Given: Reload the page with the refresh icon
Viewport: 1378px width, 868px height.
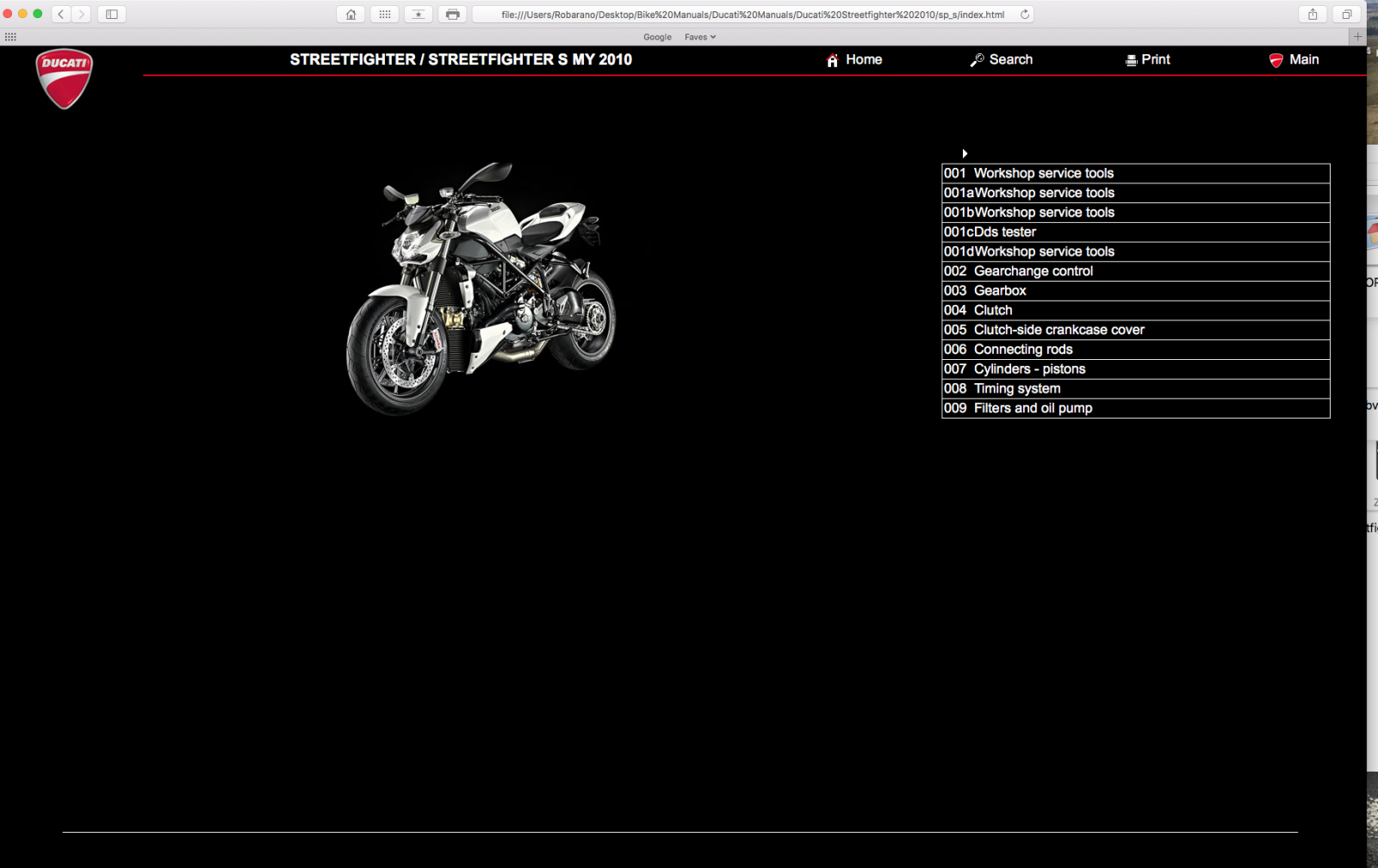Looking at the screenshot, I should pyautogui.click(x=1024, y=14).
